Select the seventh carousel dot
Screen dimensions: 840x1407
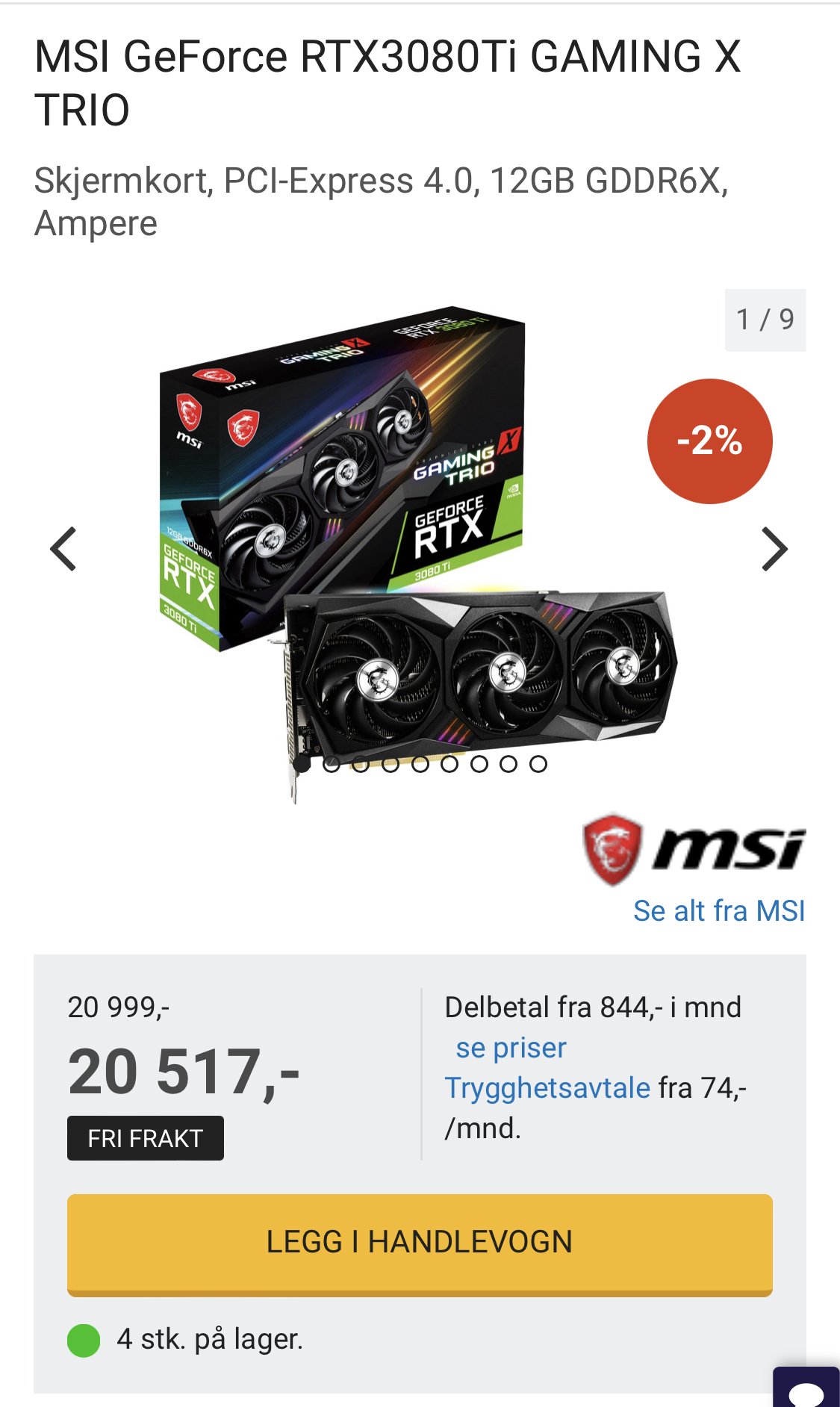[x=479, y=764]
